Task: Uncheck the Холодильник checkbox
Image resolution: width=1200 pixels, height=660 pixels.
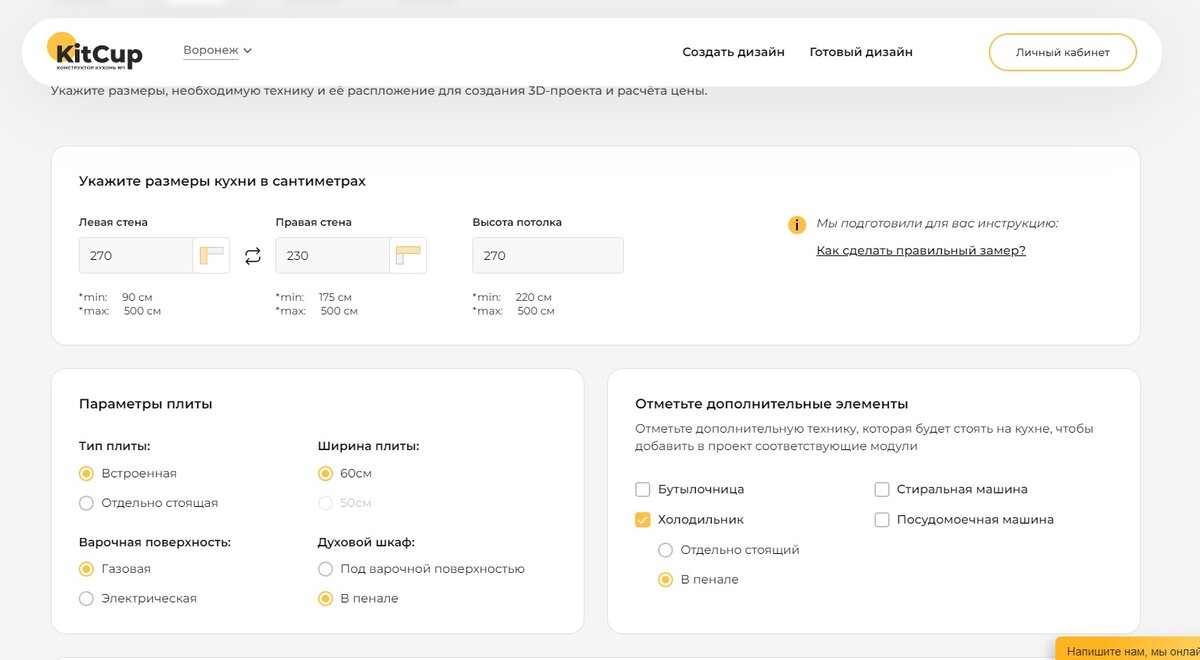Action: point(643,520)
